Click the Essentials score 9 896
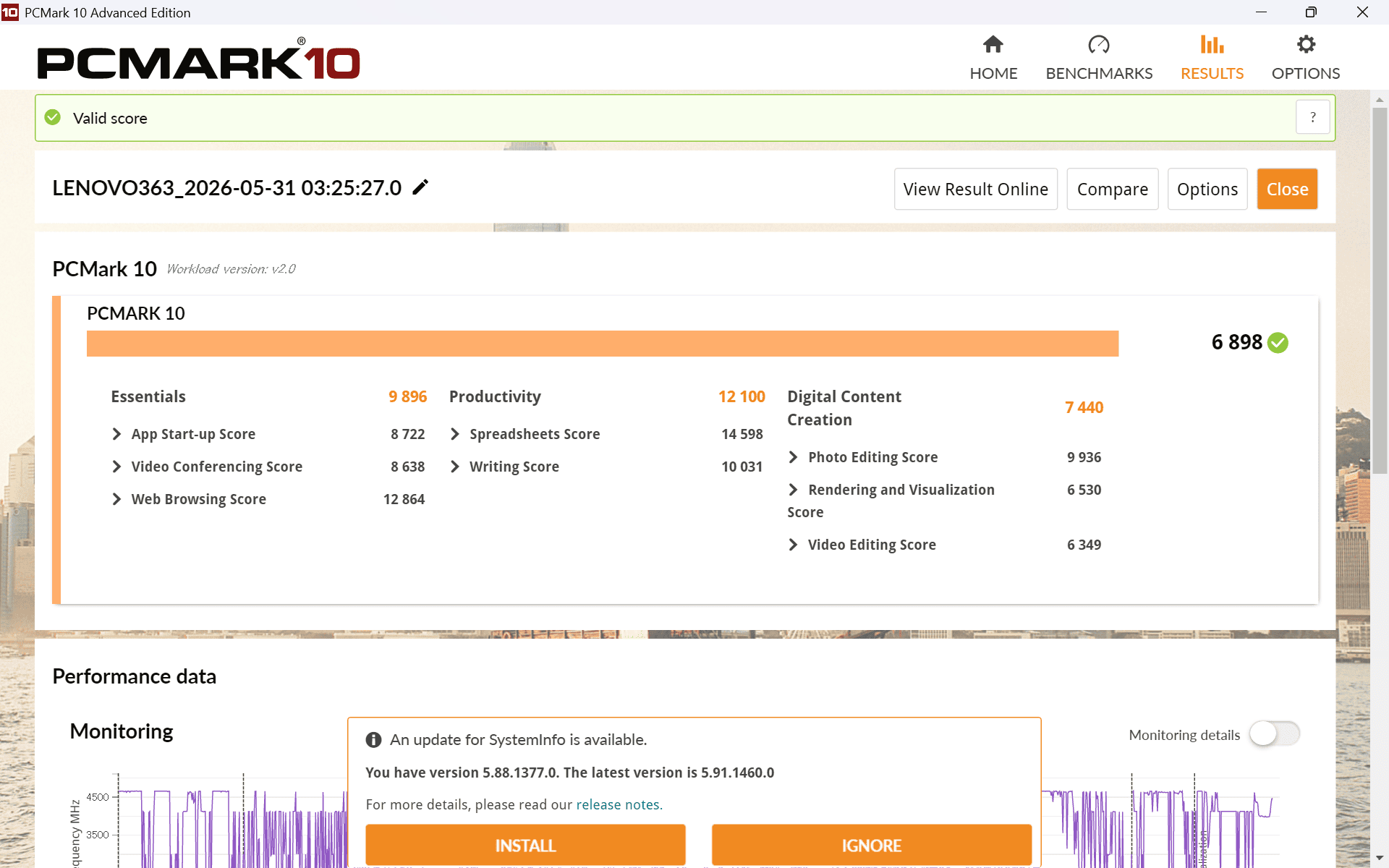1389x868 pixels. click(x=407, y=396)
